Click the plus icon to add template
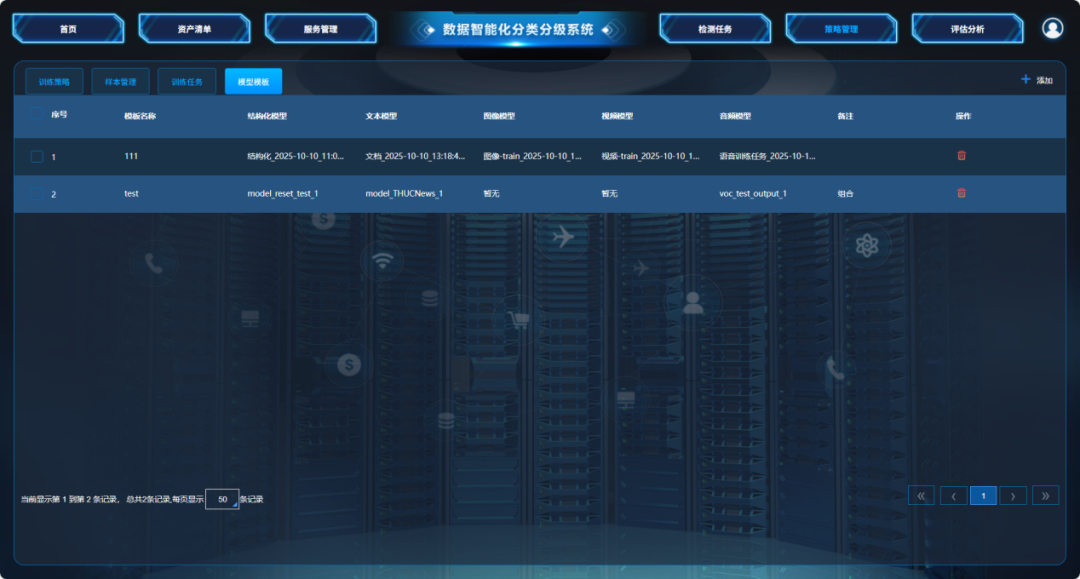 (x=1025, y=80)
